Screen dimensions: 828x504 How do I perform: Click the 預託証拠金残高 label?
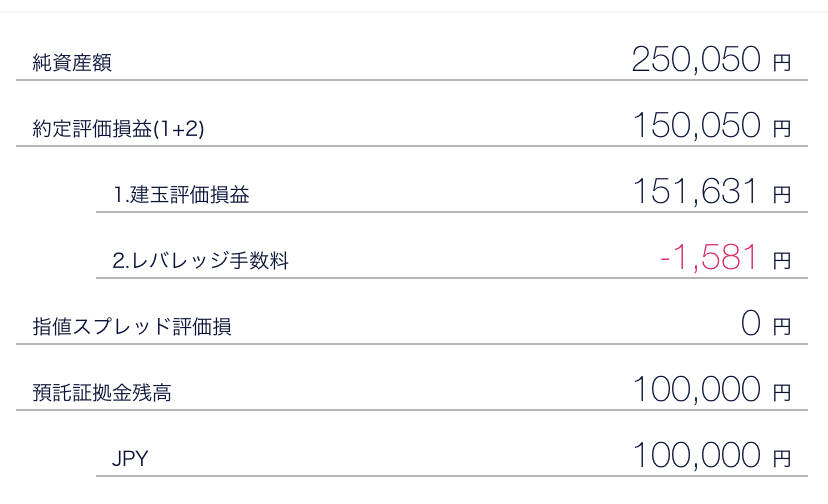click(102, 393)
